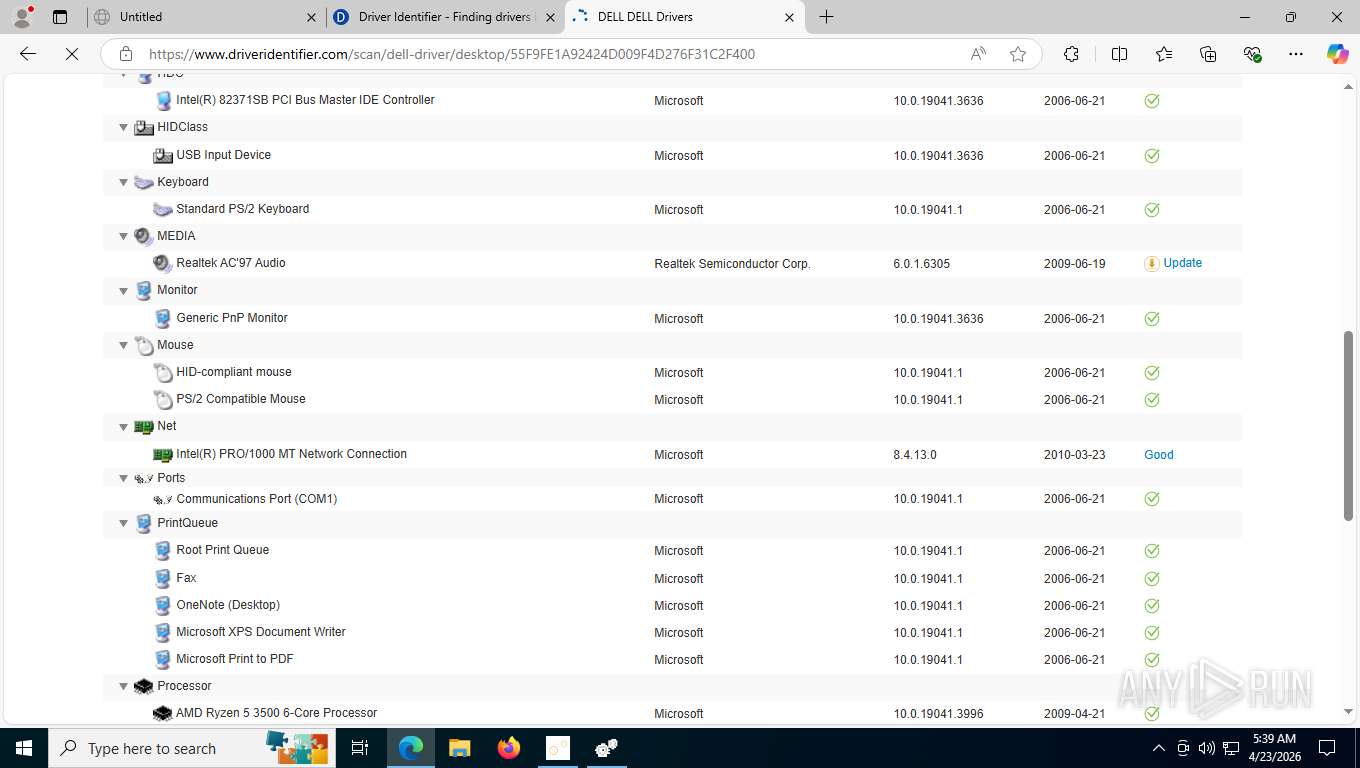Click the Root Print Queue icon
This screenshot has height=768, width=1360.
(x=162, y=550)
